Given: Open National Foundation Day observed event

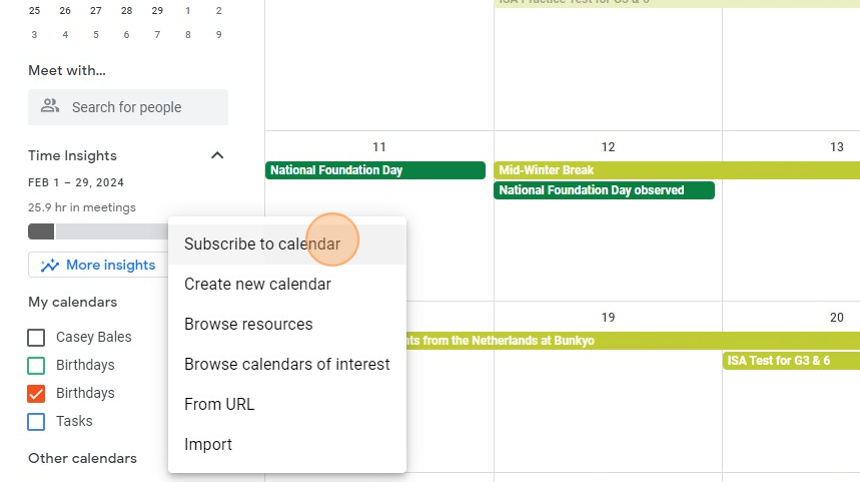Looking at the screenshot, I should [x=604, y=190].
